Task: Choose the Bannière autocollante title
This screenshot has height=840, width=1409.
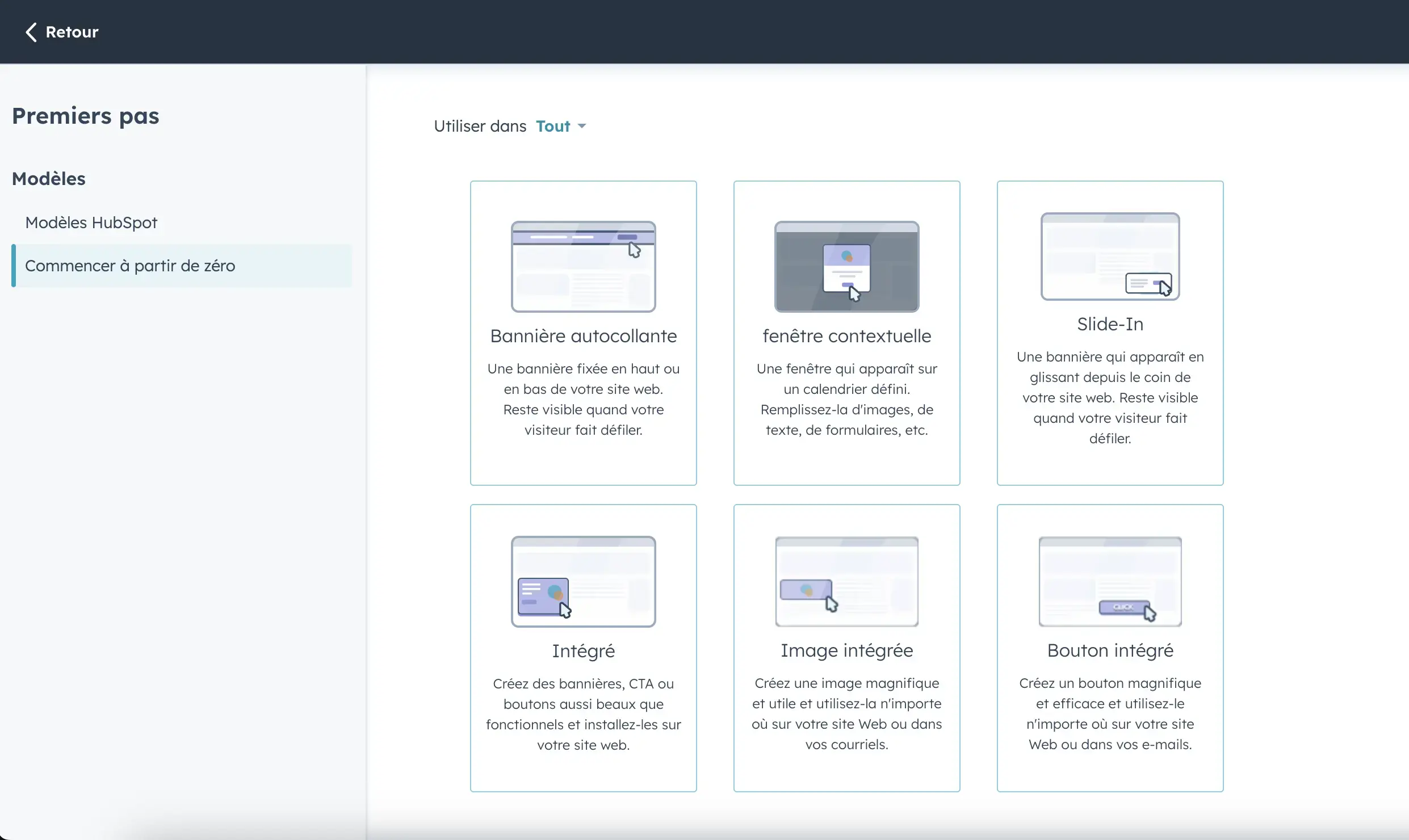Action: point(583,336)
